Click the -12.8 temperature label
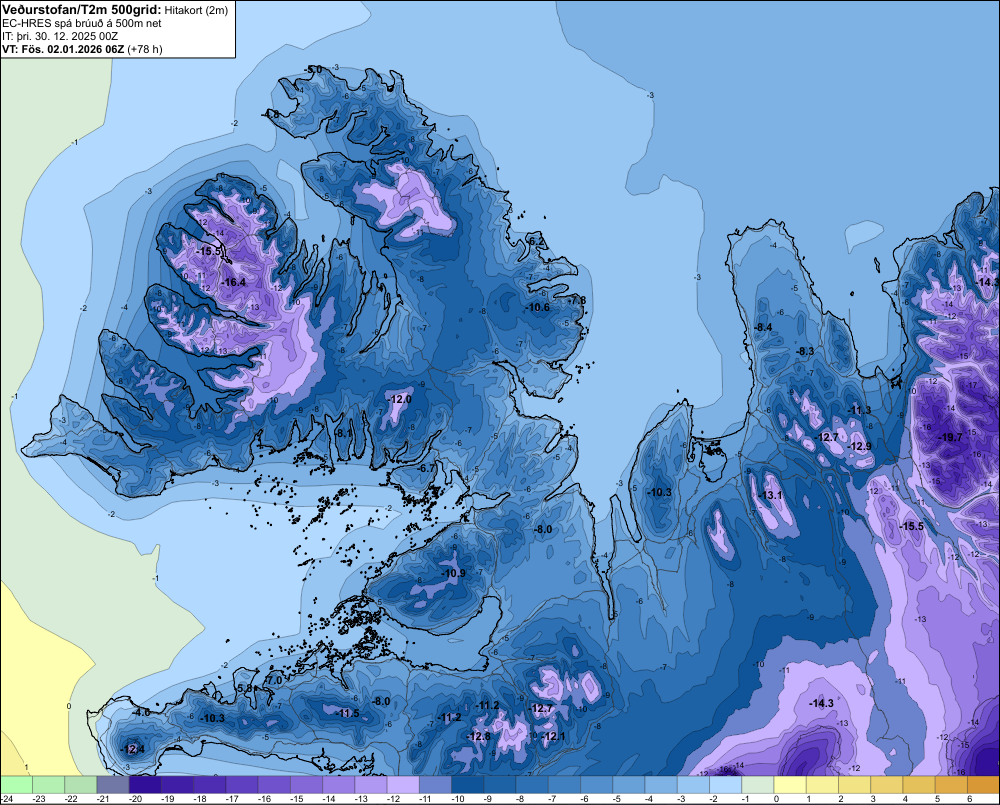 478,737
